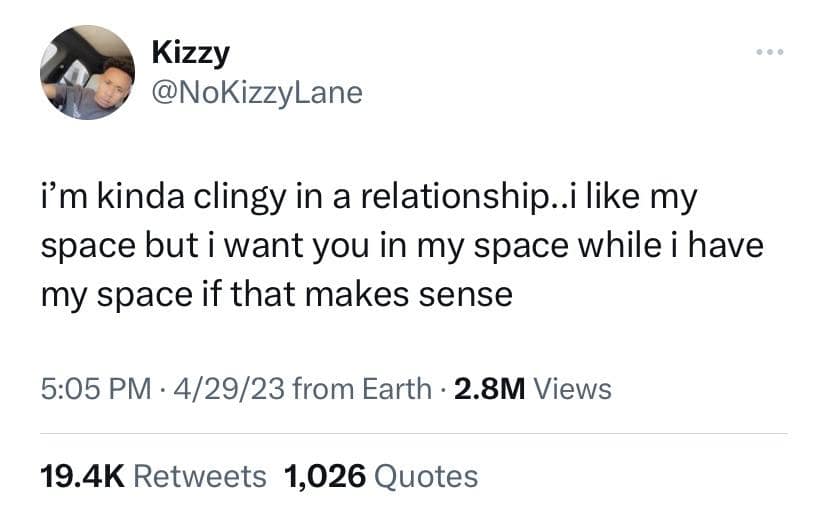Click the word "Views"
The width and height of the screenshot is (828, 514).
click(x=573, y=388)
